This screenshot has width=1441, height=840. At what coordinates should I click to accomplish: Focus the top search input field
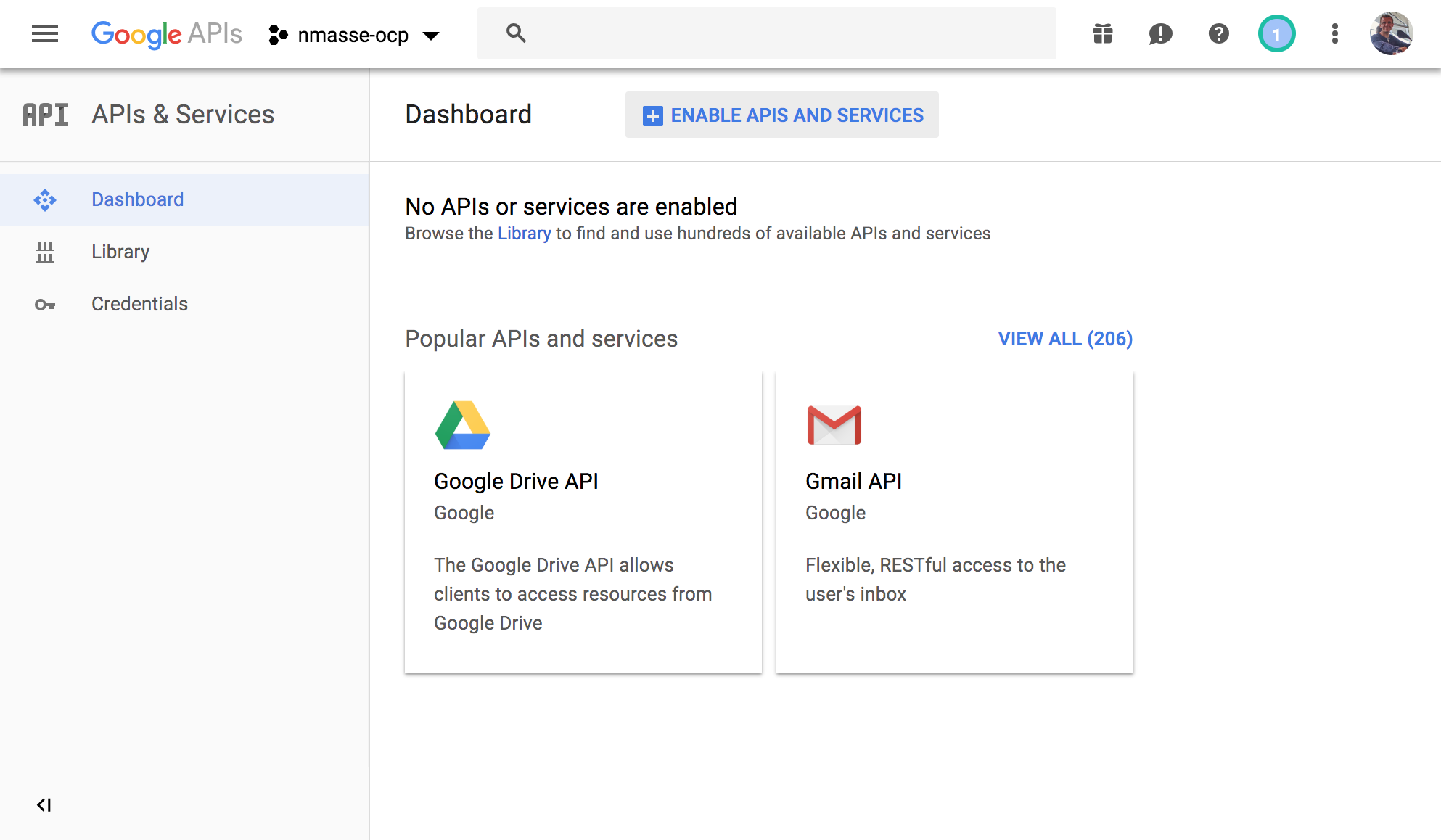coord(784,33)
